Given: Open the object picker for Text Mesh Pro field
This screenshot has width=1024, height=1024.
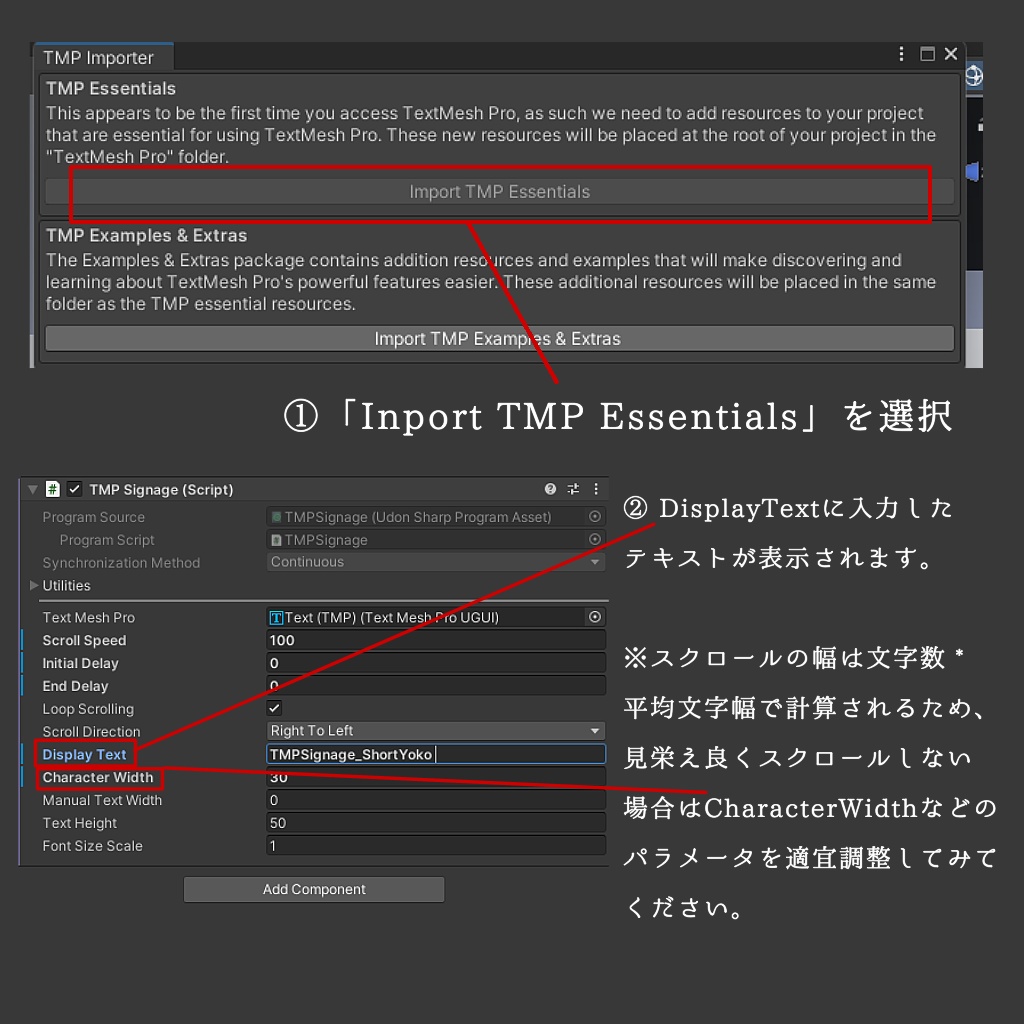Looking at the screenshot, I should point(595,617).
